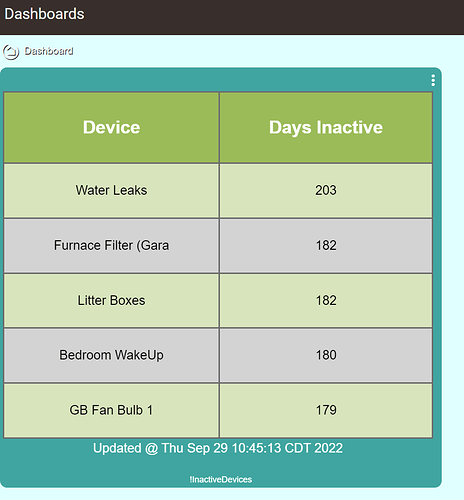Click the Hubitat dashboard logo icon

click(11, 52)
